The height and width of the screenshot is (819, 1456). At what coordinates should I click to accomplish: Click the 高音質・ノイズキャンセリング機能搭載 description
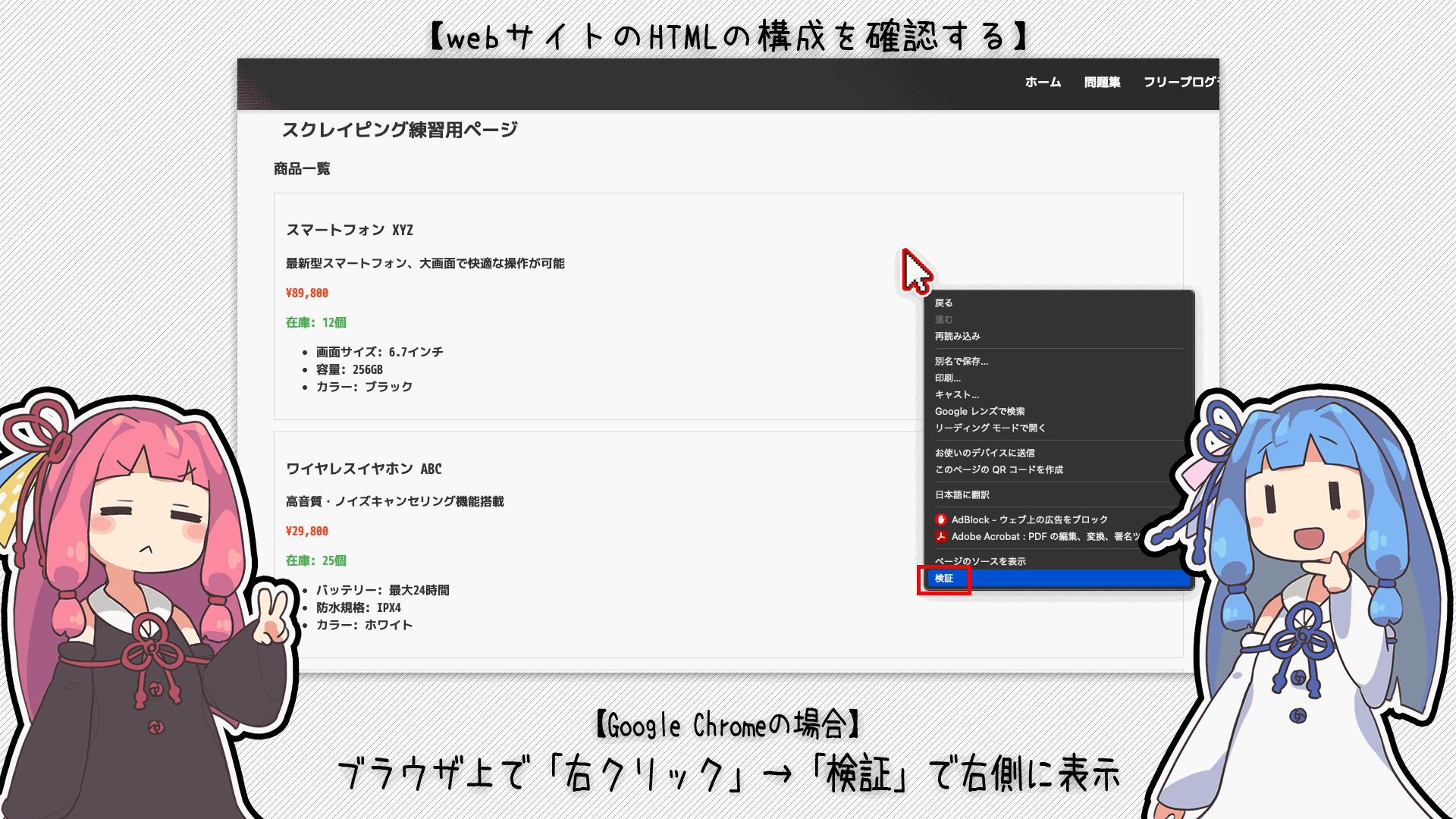point(395,501)
